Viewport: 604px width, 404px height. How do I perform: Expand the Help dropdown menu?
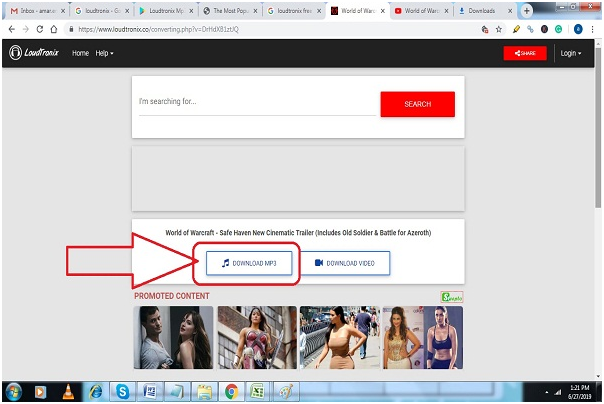pos(104,53)
